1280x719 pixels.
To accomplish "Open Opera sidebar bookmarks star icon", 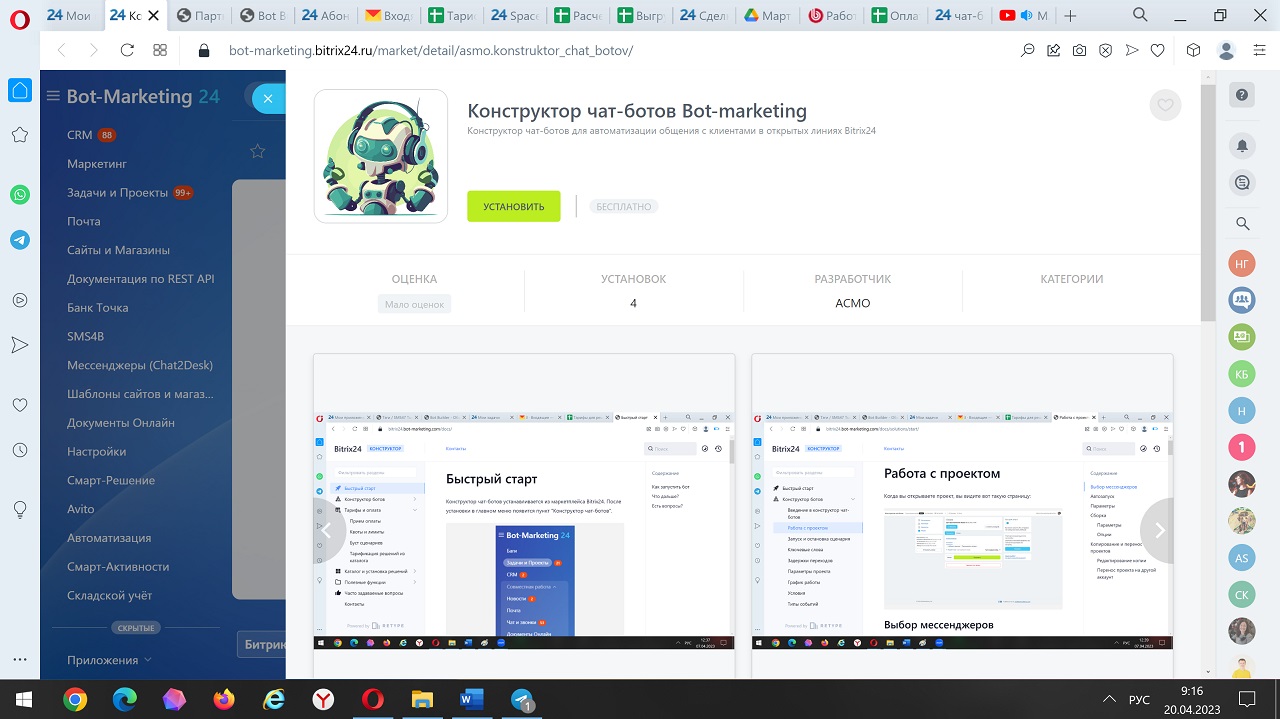I will click(x=20, y=134).
